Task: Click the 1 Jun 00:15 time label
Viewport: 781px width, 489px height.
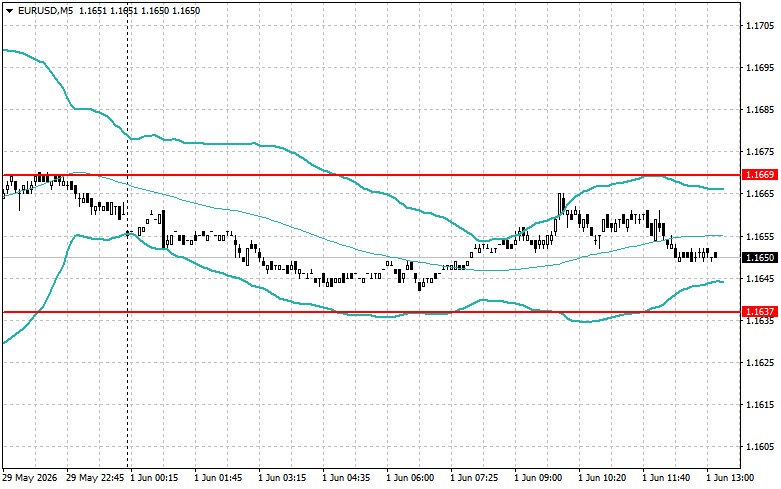Action: tap(154, 478)
